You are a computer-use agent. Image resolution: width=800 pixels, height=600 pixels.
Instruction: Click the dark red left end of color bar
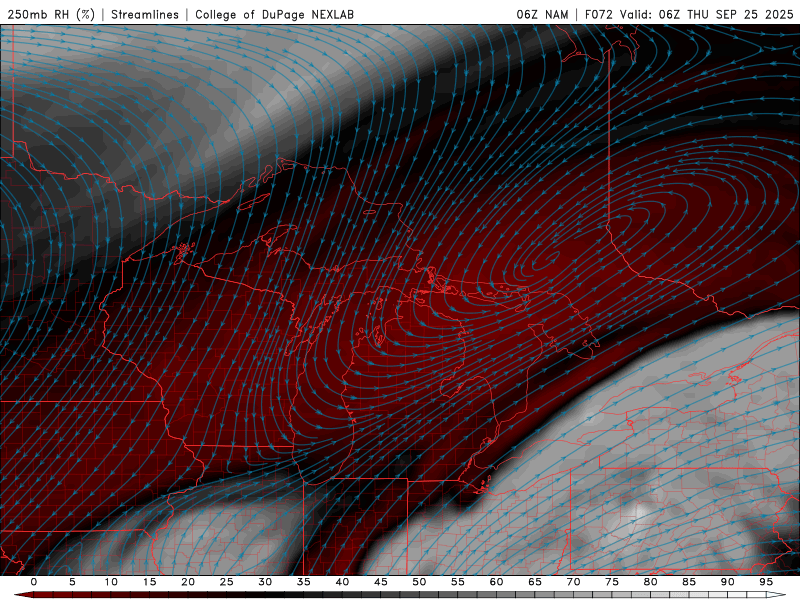(x=23, y=595)
